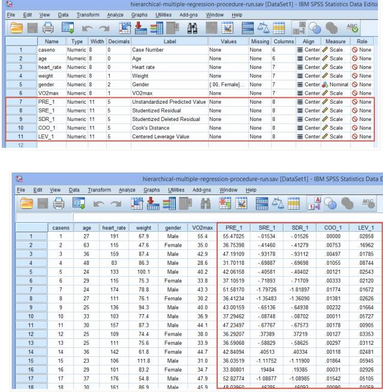Open Analyze menu in upper window
The height and width of the screenshot is (392, 383).
coord(115,15)
